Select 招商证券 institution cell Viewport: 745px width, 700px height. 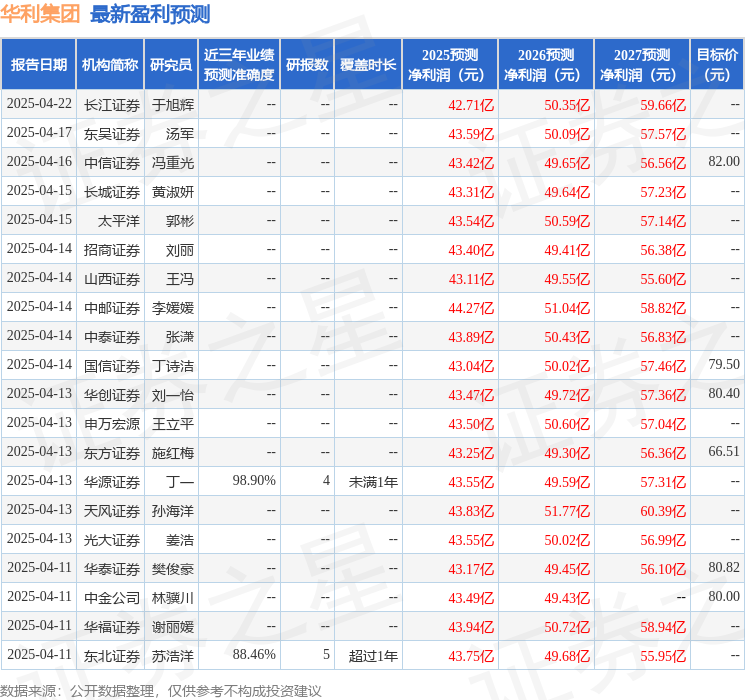click(x=112, y=250)
